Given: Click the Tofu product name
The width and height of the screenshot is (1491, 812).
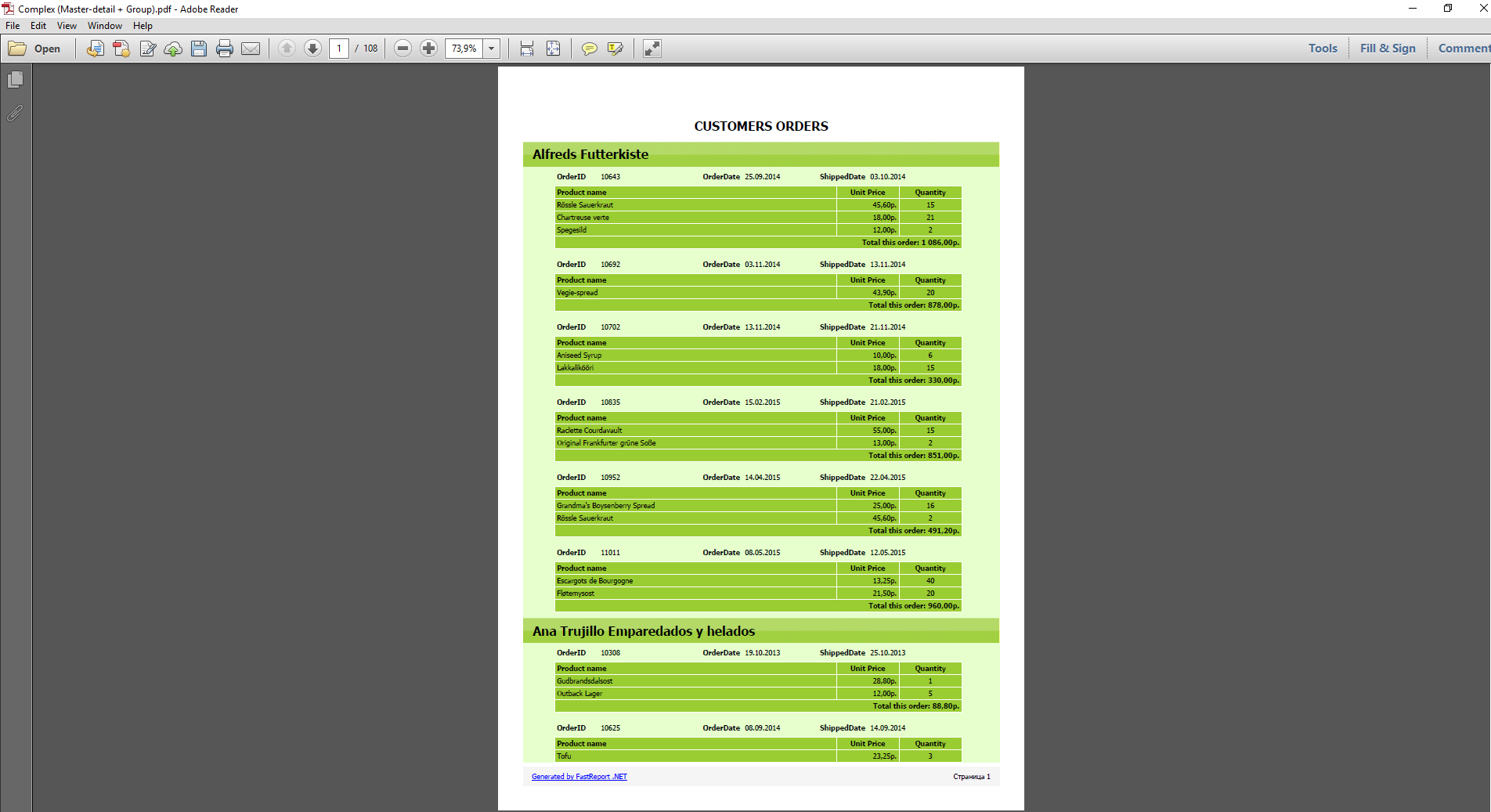Looking at the screenshot, I should pyautogui.click(x=564, y=756).
